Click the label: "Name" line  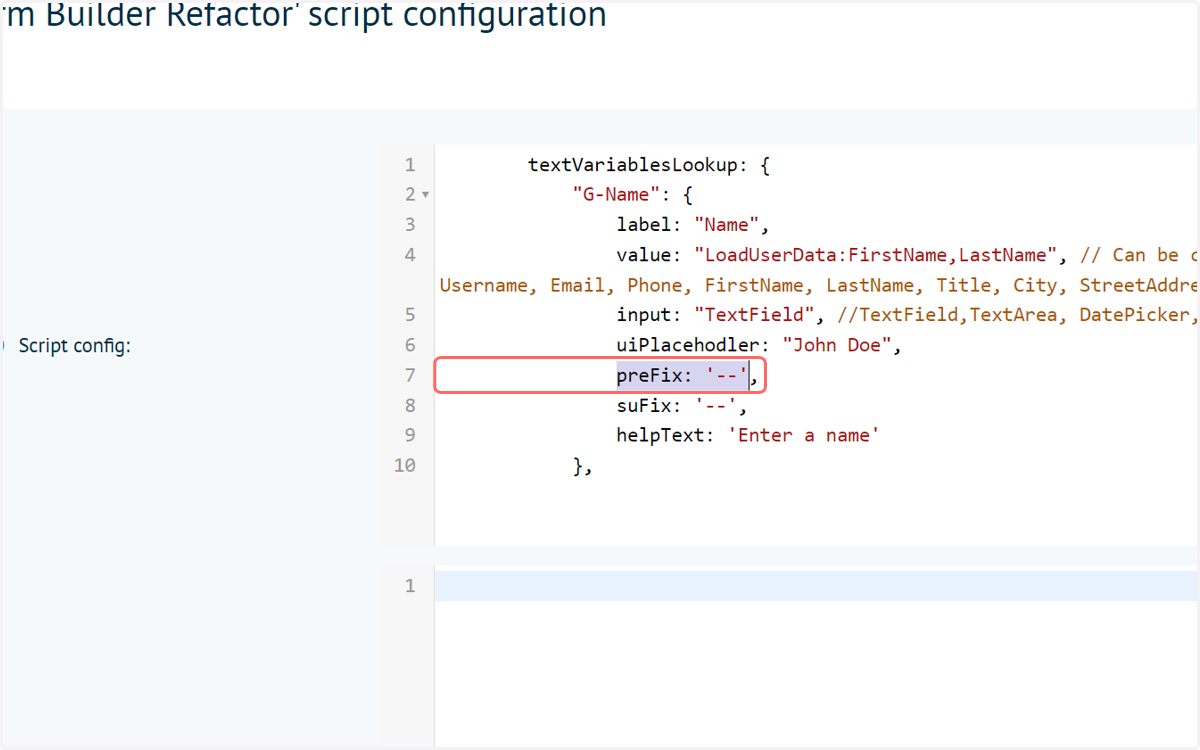[x=692, y=225]
